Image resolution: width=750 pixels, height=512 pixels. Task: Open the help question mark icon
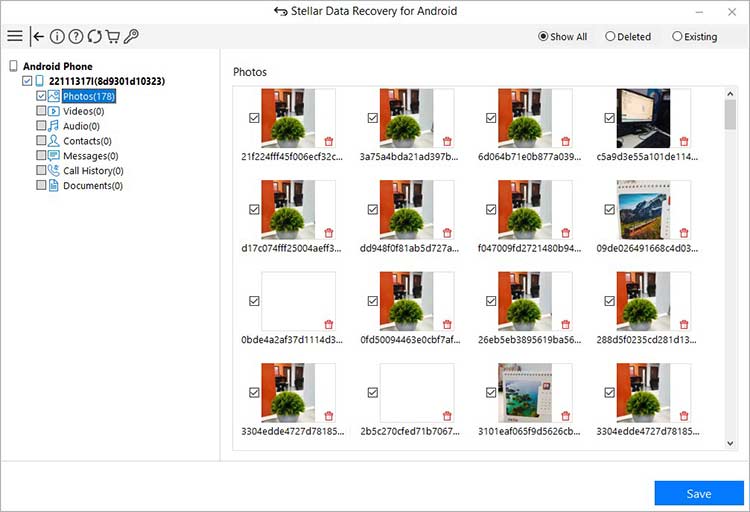click(76, 36)
